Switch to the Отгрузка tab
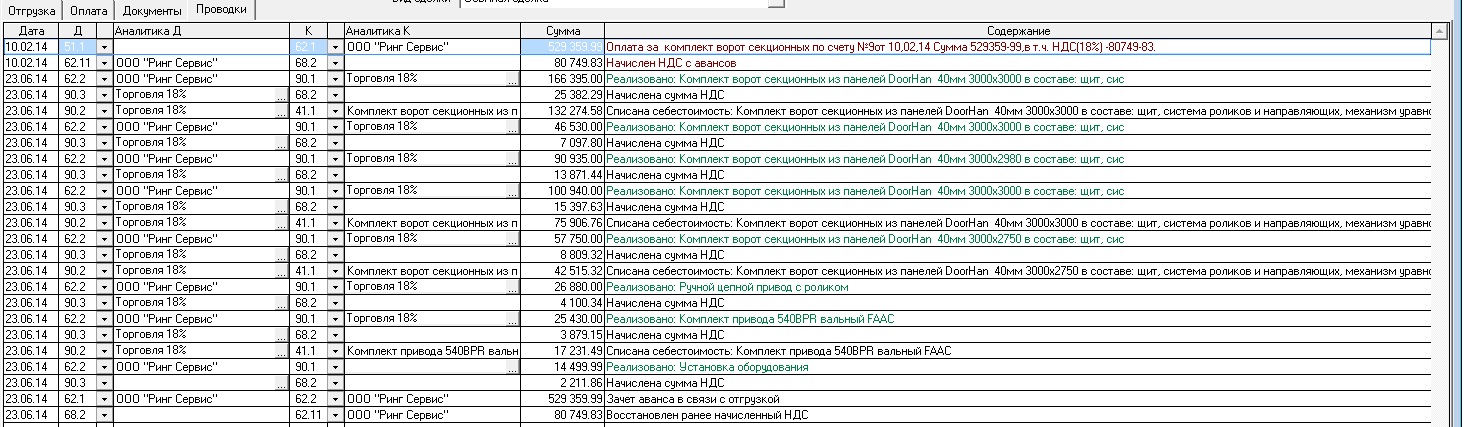1469x427 pixels. pyautogui.click(x=33, y=10)
